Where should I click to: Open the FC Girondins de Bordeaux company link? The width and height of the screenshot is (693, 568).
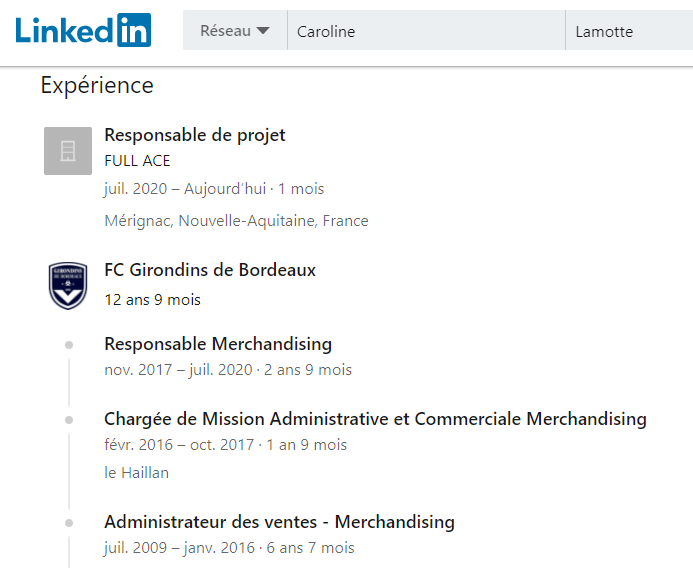click(210, 270)
